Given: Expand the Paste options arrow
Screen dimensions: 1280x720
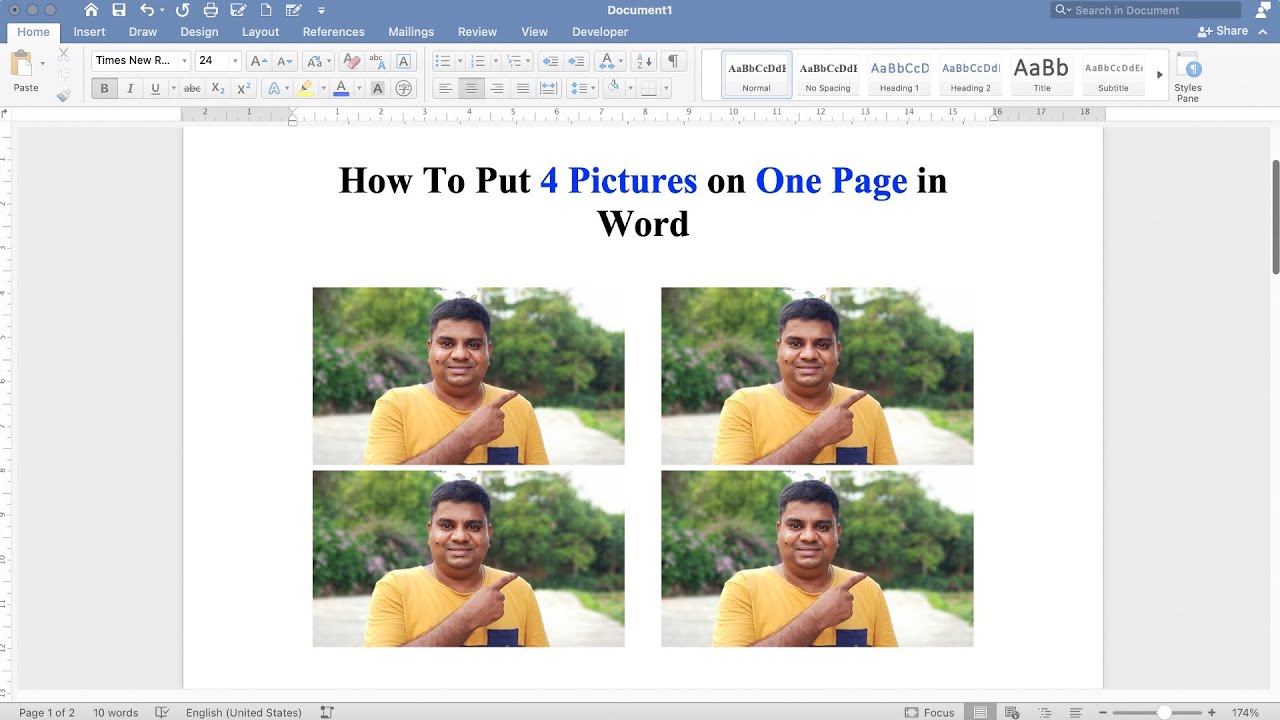Looking at the screenshot, I should [x=42, y=64].
